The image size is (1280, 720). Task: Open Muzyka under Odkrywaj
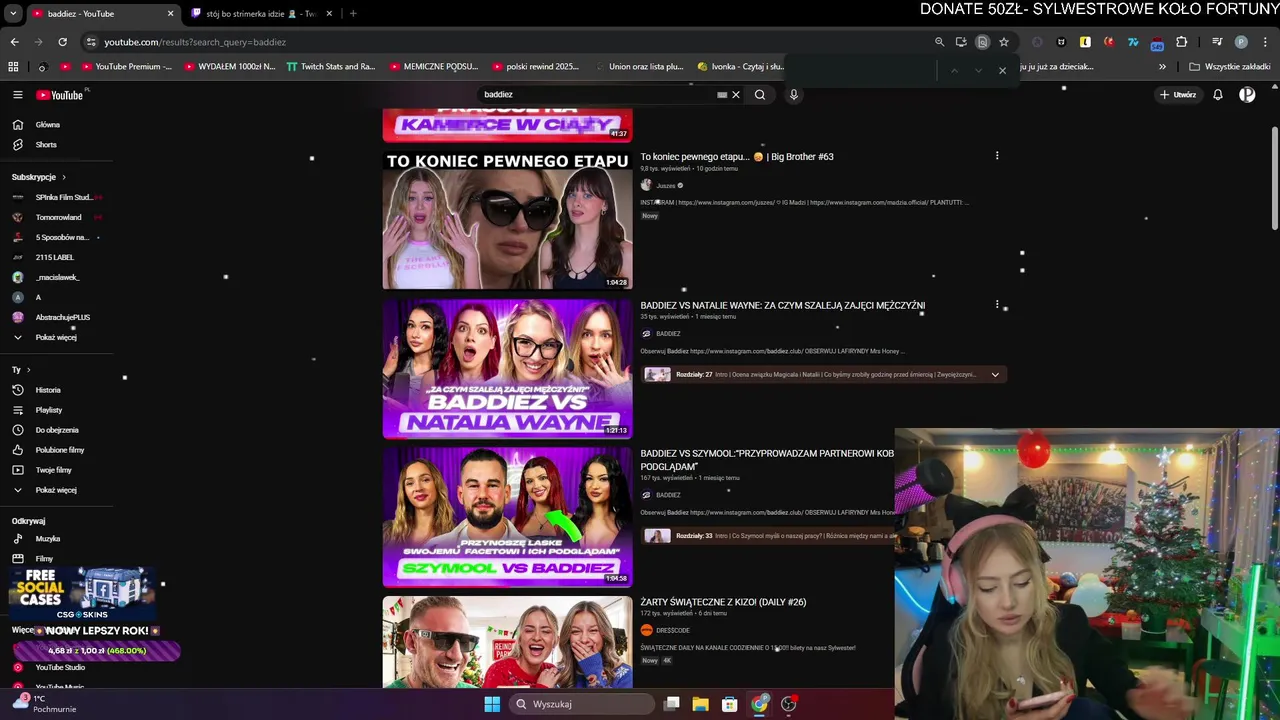(x=48, y=539)
